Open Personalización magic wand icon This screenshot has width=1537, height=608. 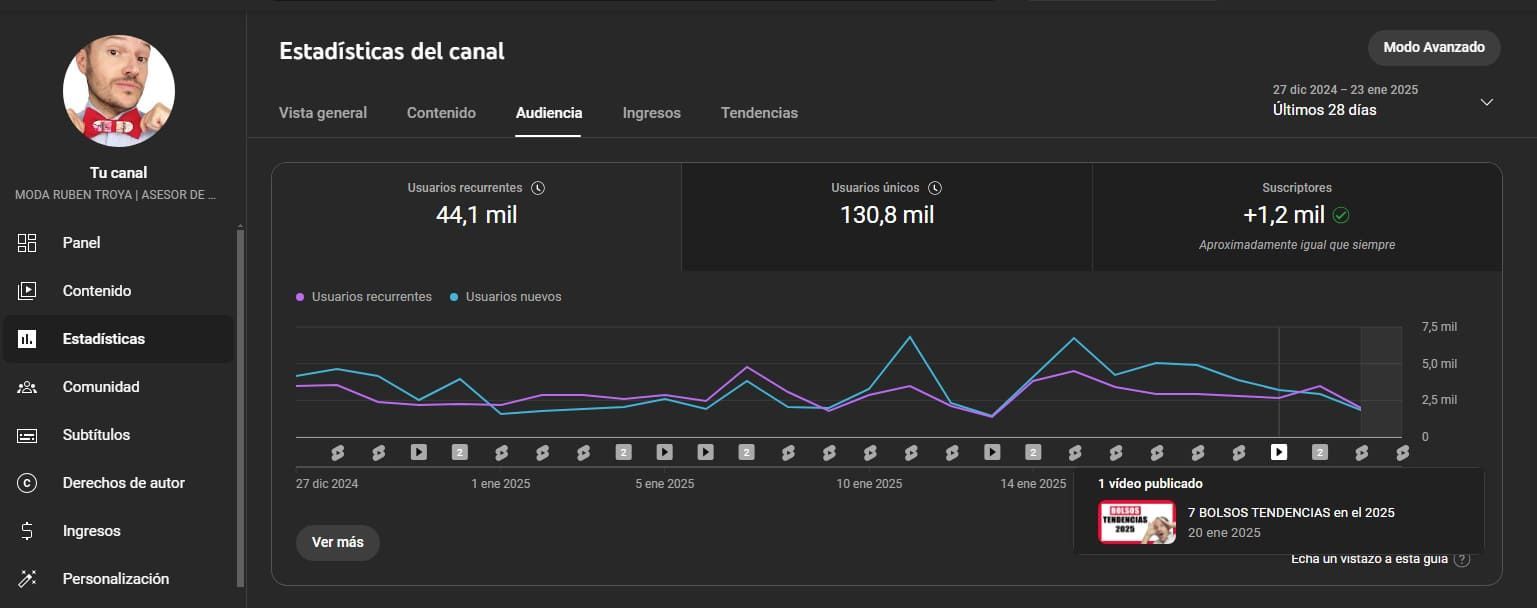27,579
